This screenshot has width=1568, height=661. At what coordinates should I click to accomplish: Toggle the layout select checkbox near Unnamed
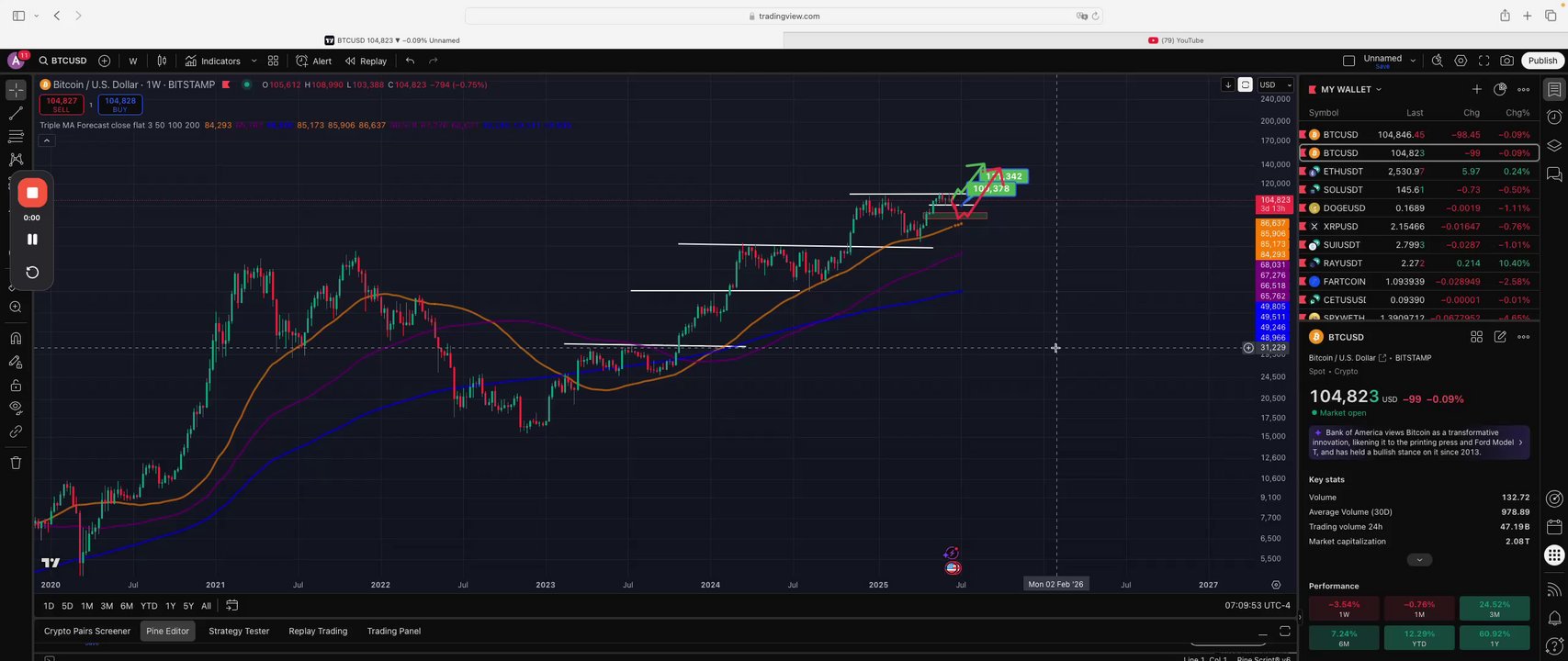tap(1348, 61)
